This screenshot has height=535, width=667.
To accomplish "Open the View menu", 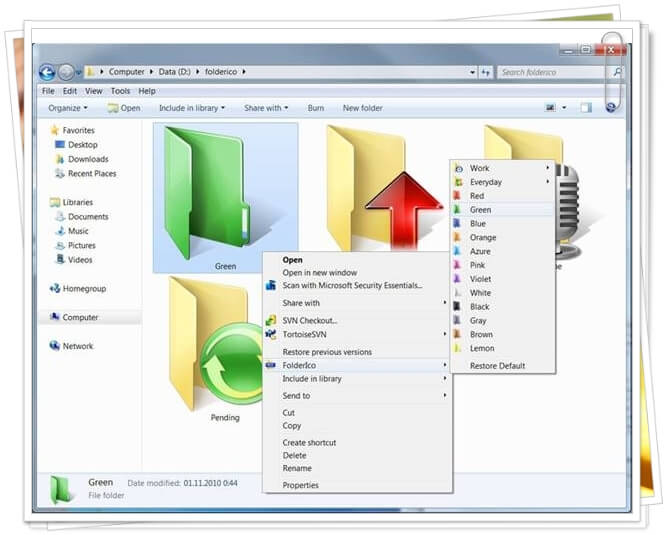I will (x=94, y=91).
